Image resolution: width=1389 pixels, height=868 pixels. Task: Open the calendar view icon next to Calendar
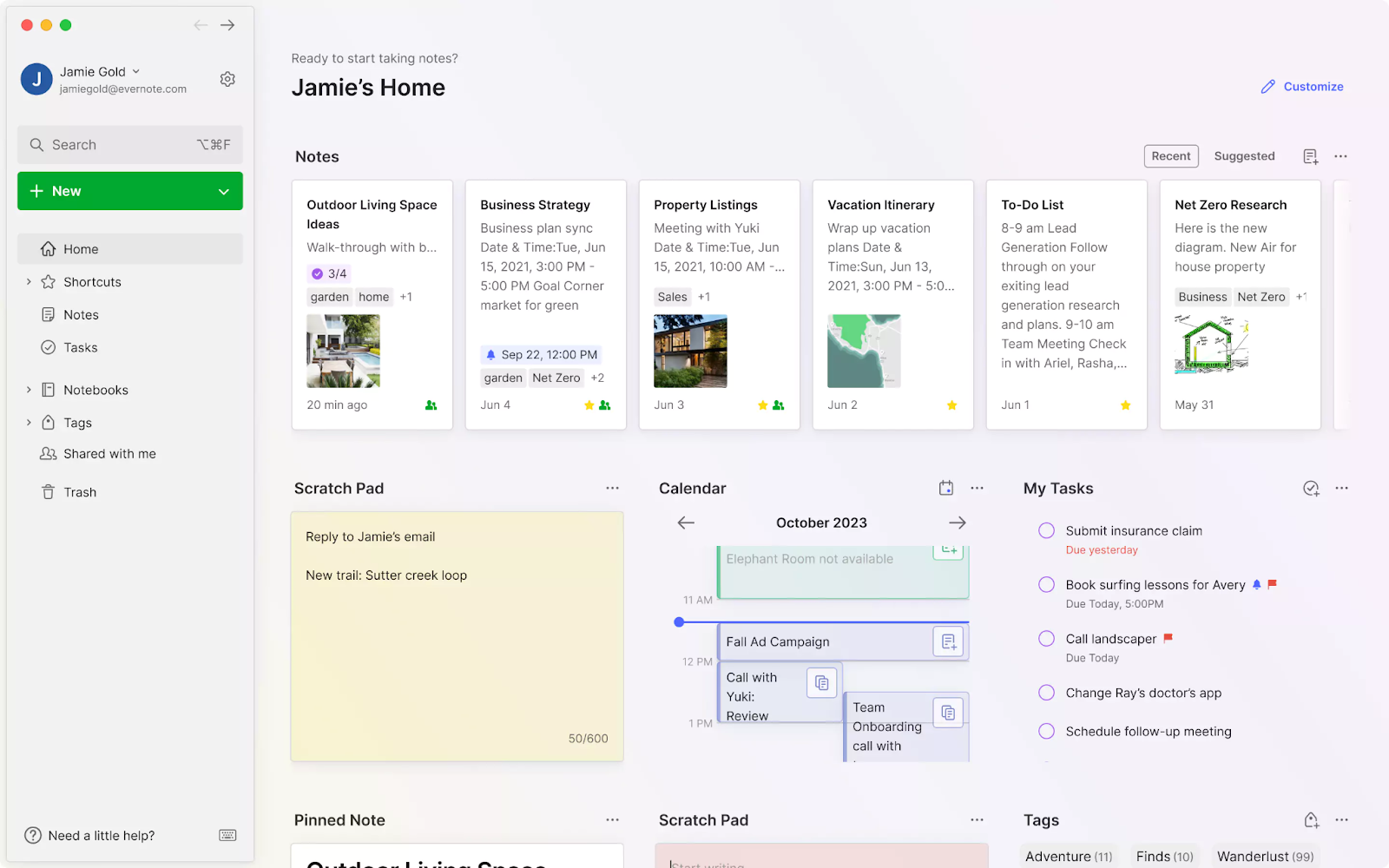click(x=945, y=487)
